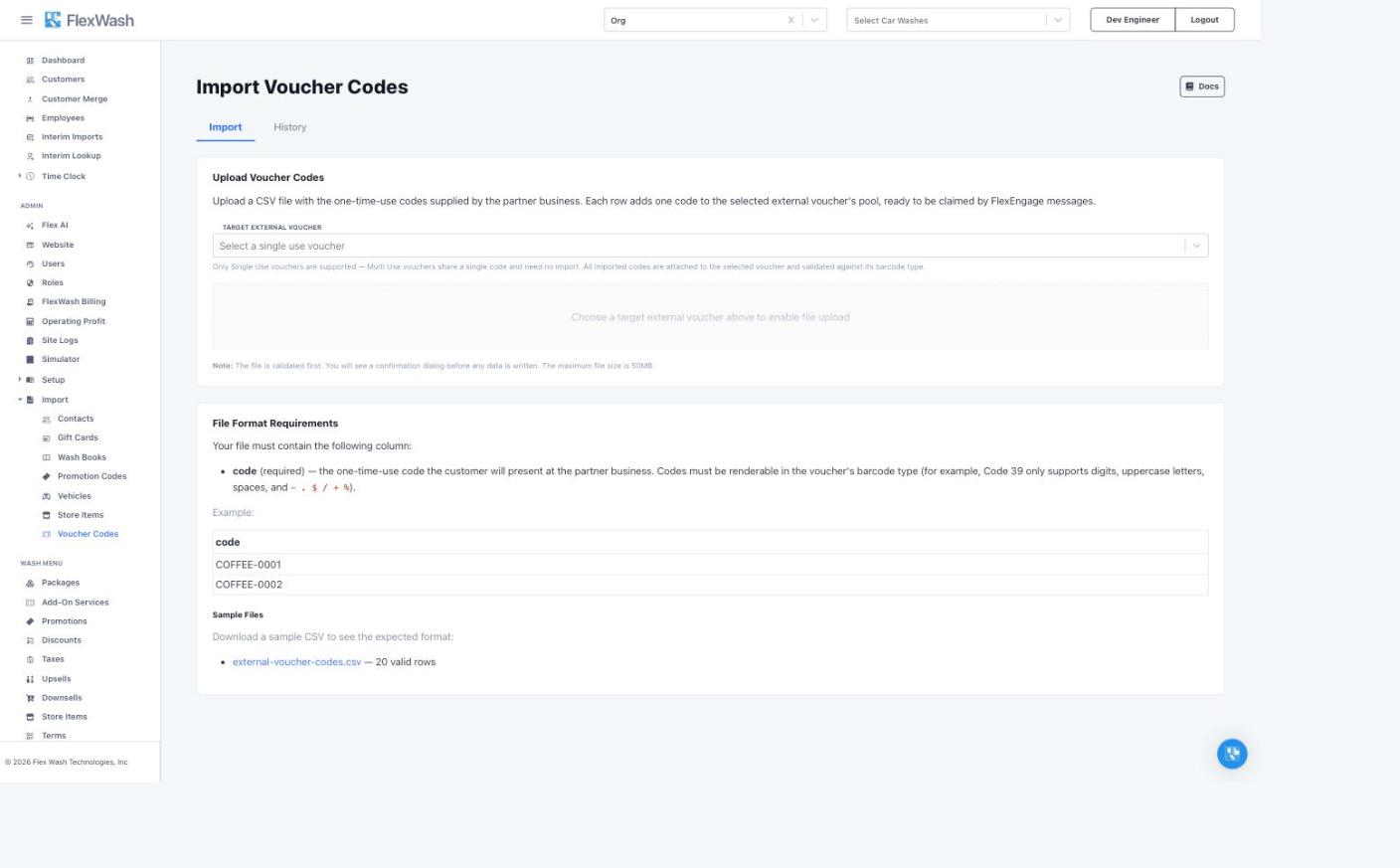Click the Website icon
This screenshot has width=1400, height=868.
[30, 245]
